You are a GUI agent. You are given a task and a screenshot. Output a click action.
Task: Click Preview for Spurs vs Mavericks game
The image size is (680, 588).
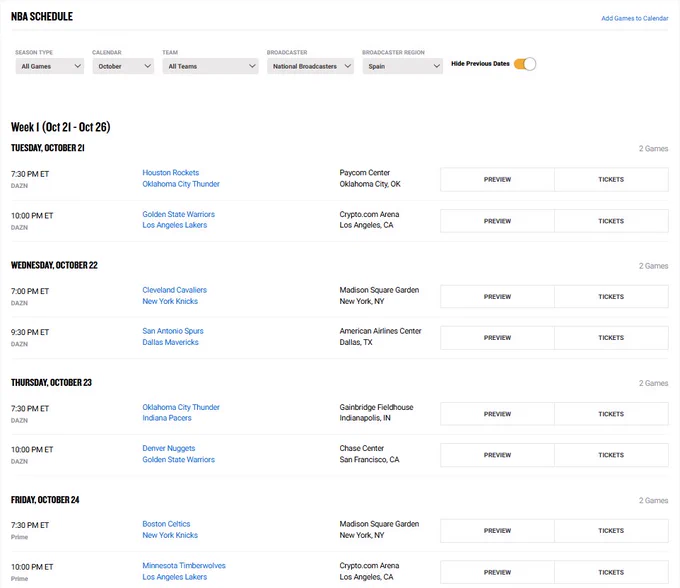[x=497, y=338]
